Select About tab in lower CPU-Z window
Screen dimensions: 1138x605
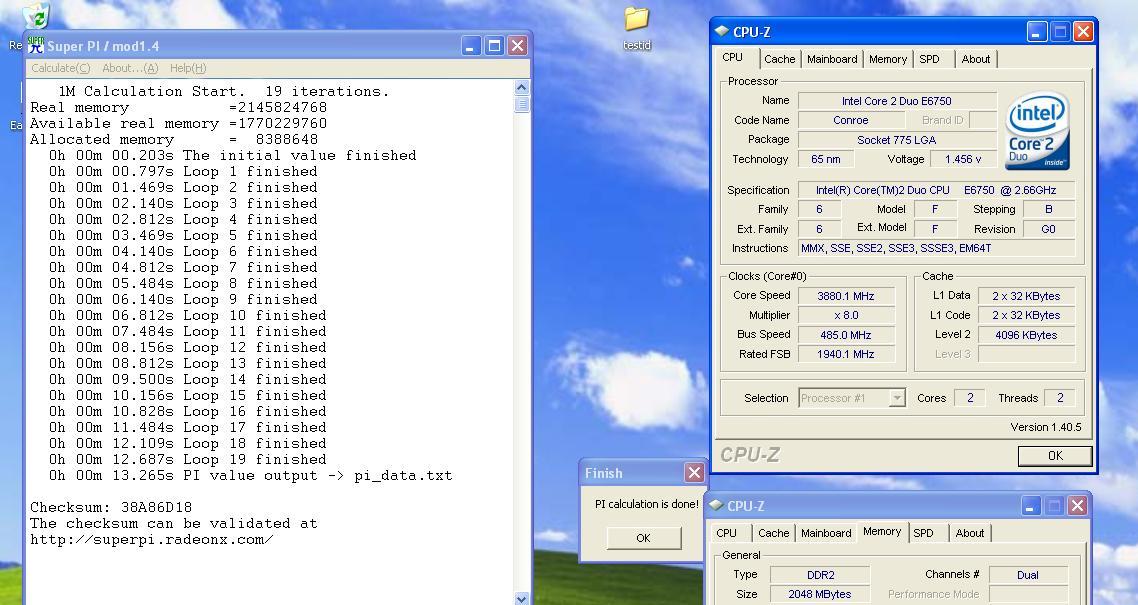tap(970, 532)
